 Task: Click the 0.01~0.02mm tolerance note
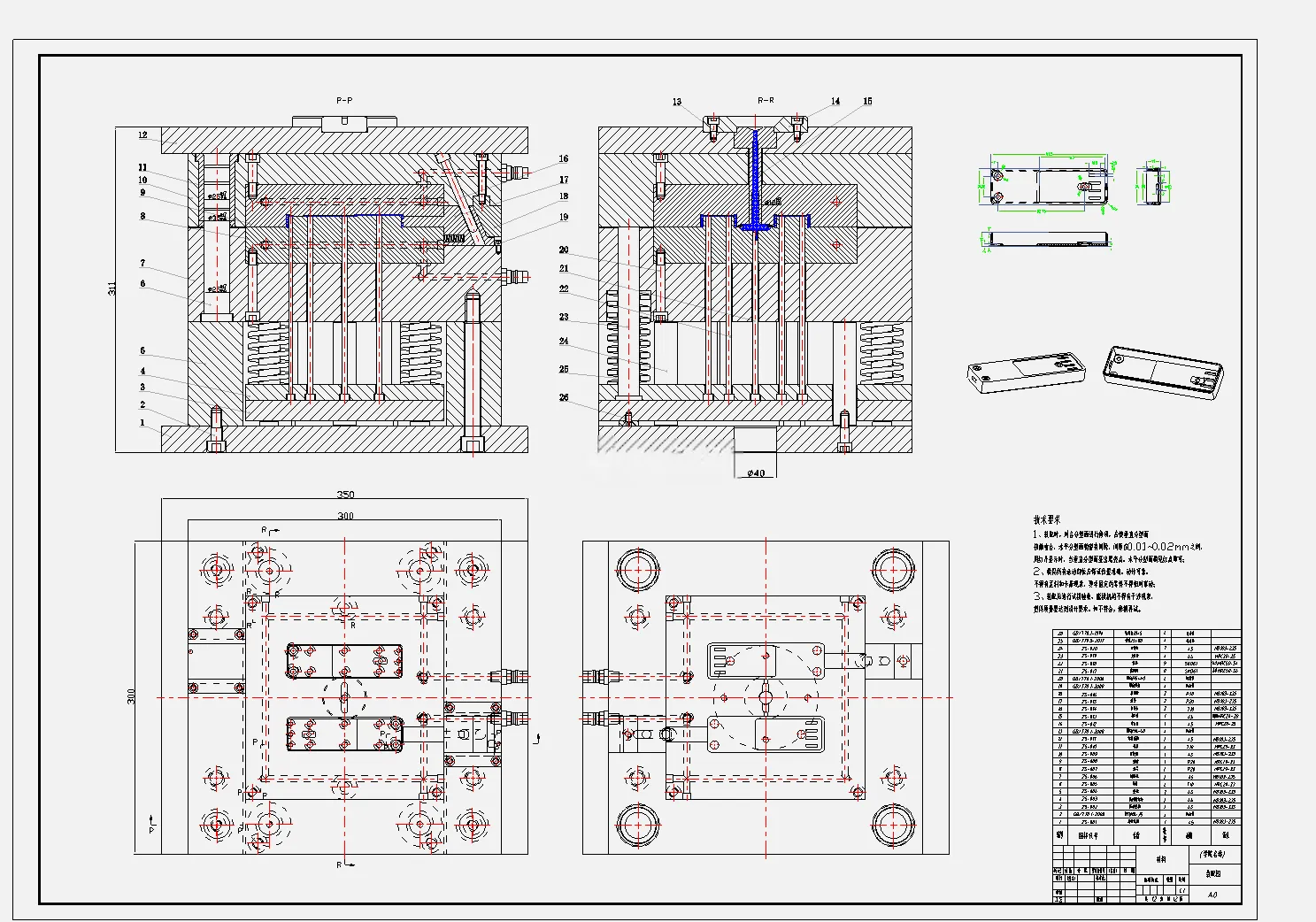click(1149, 547)
